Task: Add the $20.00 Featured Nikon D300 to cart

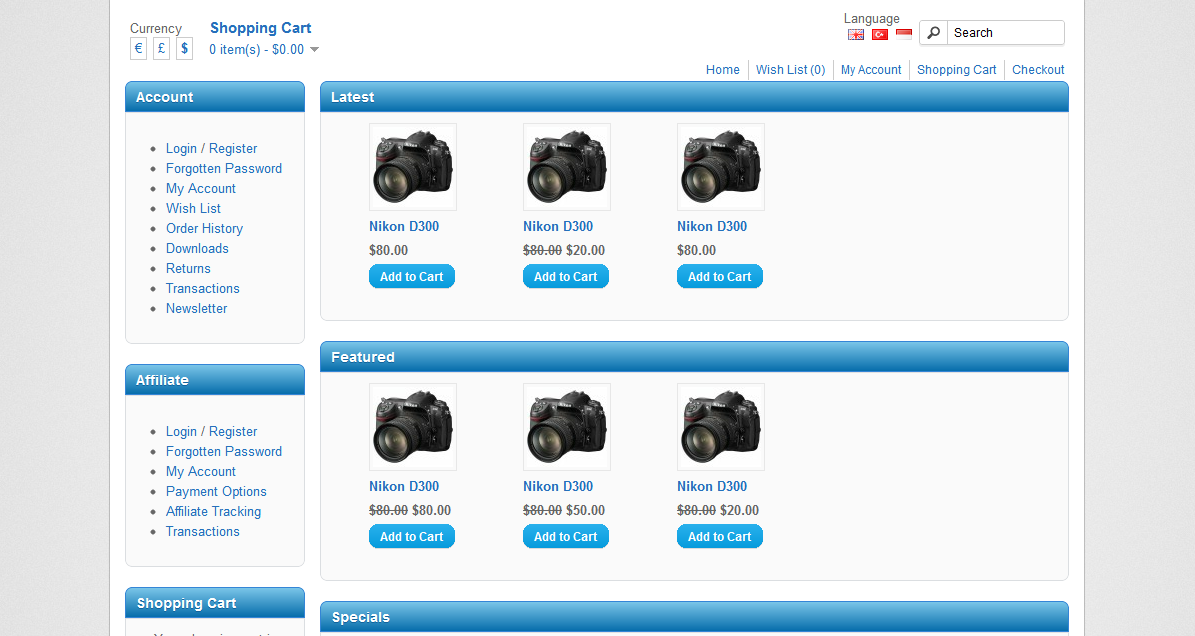Action: tap(719, 536)
